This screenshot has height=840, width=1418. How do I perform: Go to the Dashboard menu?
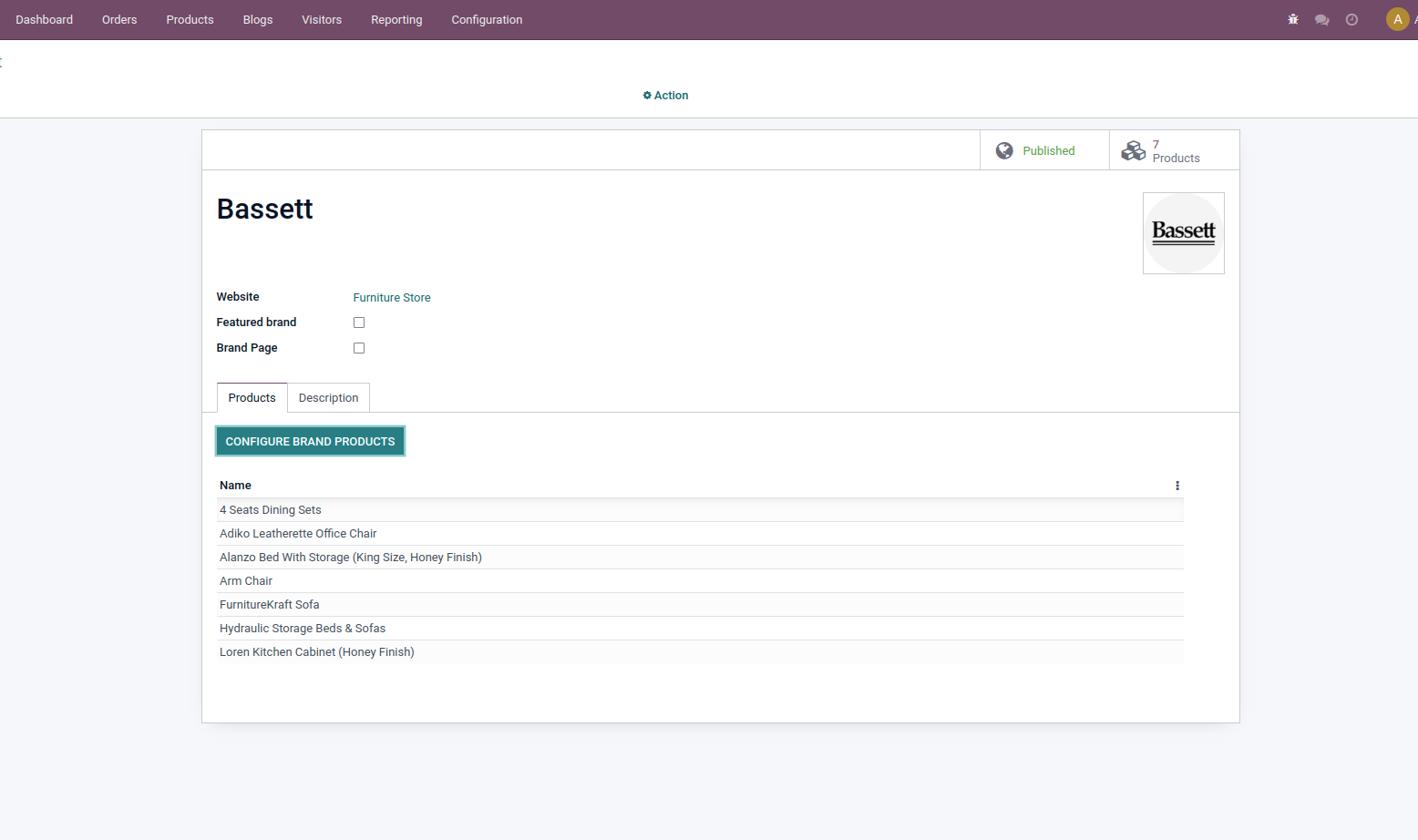point(44,20)
